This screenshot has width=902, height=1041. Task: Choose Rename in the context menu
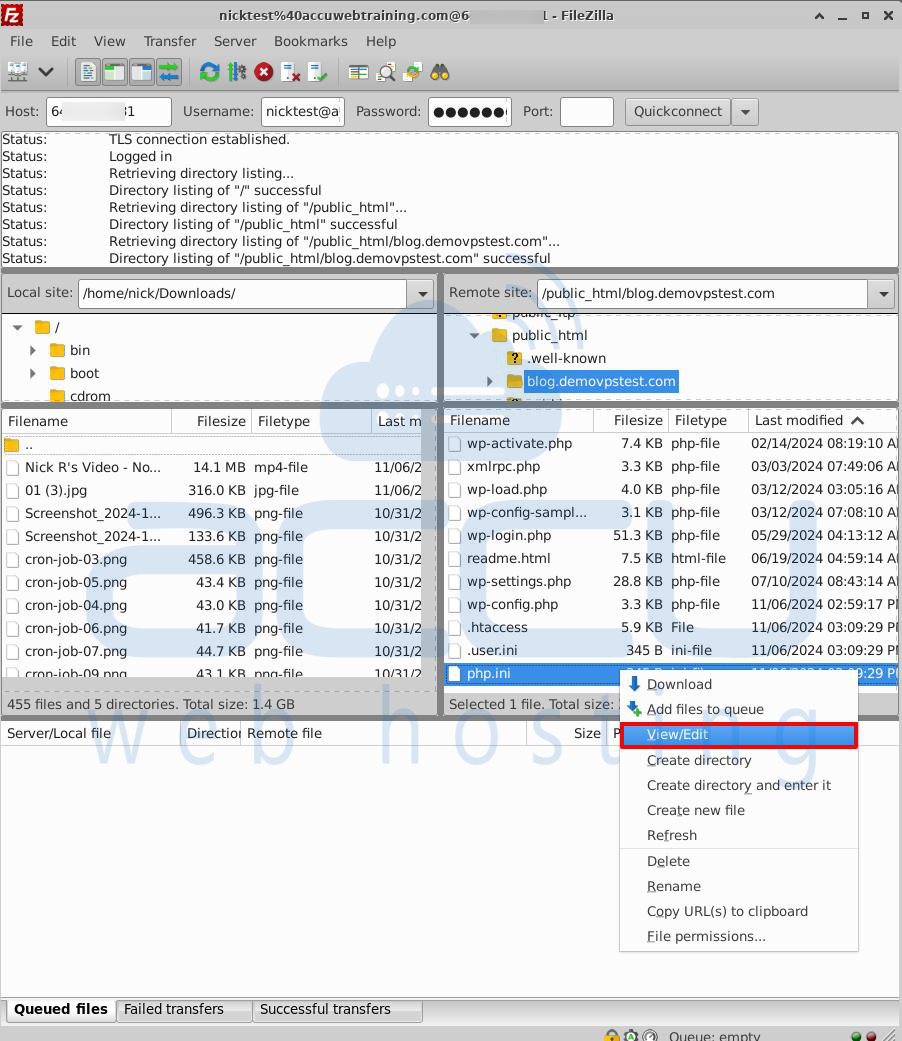click(739, 886)
